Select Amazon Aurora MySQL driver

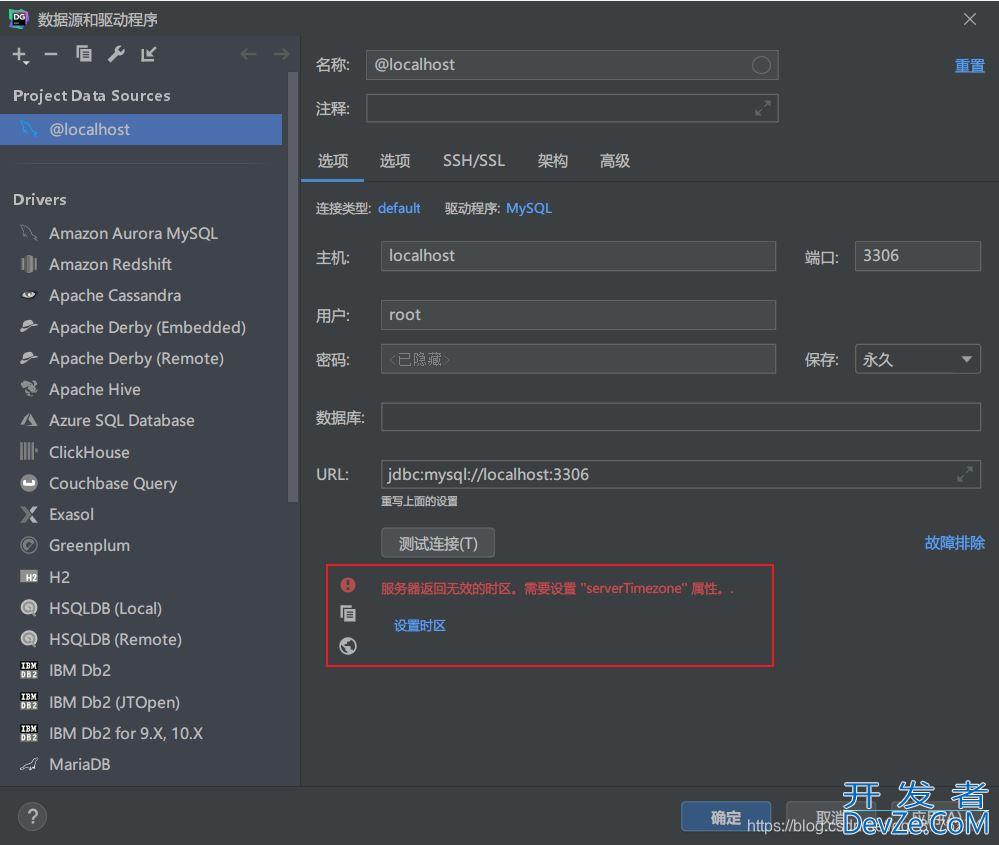(x=143, y=233)
